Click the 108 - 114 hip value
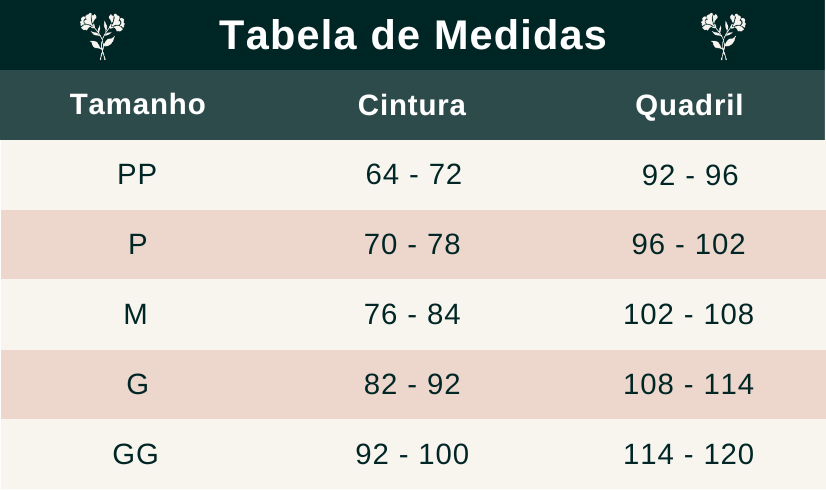This screenshot has width=826, height=490. (689, 384)
